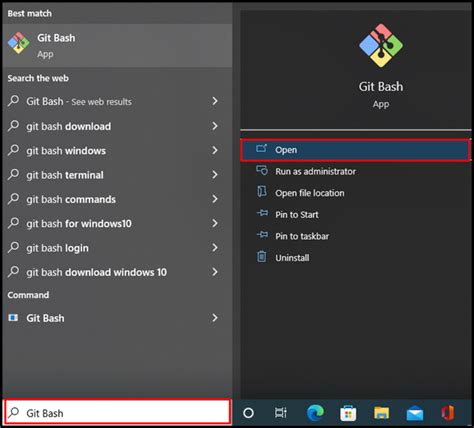Click the Git Bash icon in best match

19,43
